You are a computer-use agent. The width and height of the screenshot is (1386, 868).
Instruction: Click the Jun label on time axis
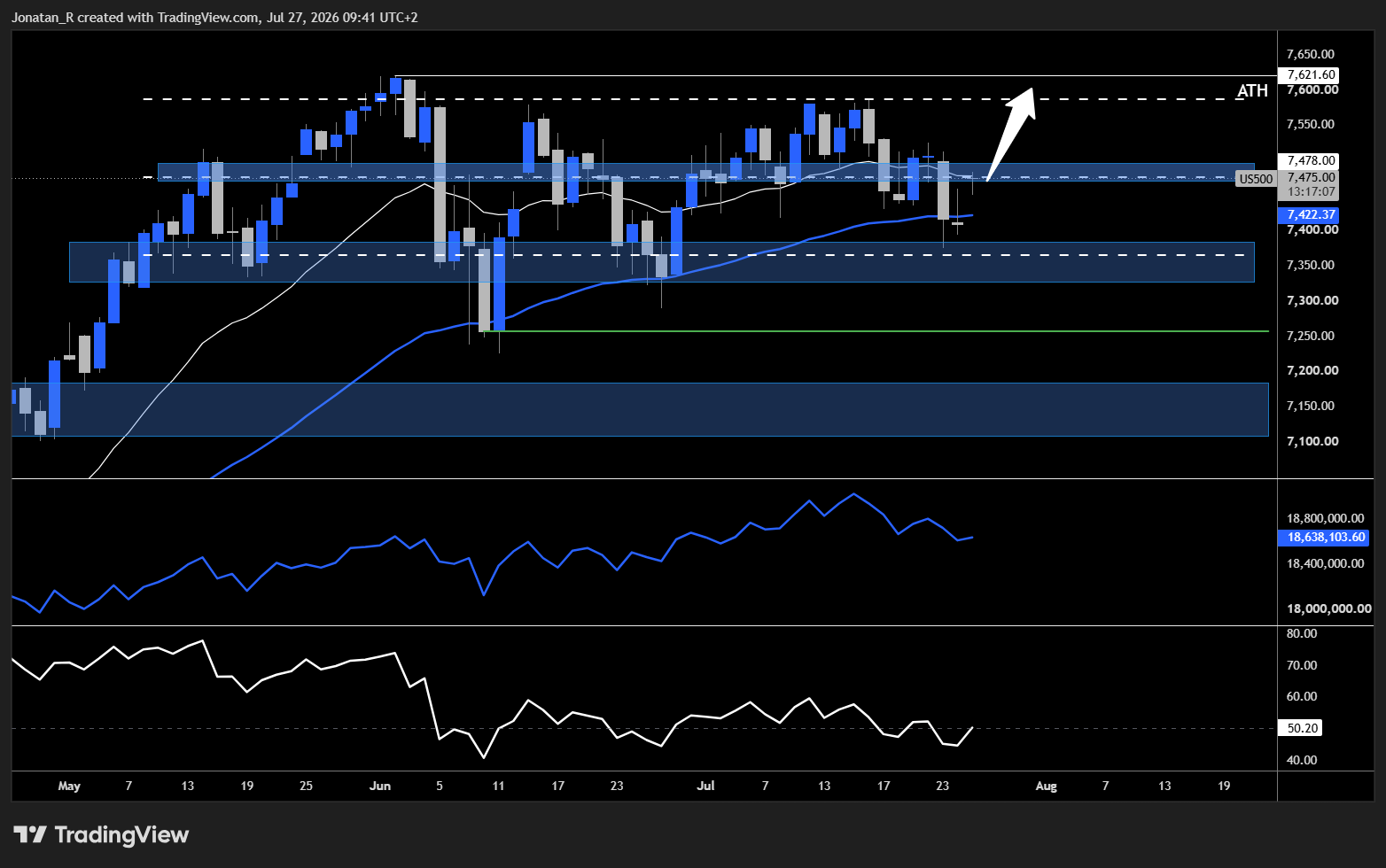380,786
